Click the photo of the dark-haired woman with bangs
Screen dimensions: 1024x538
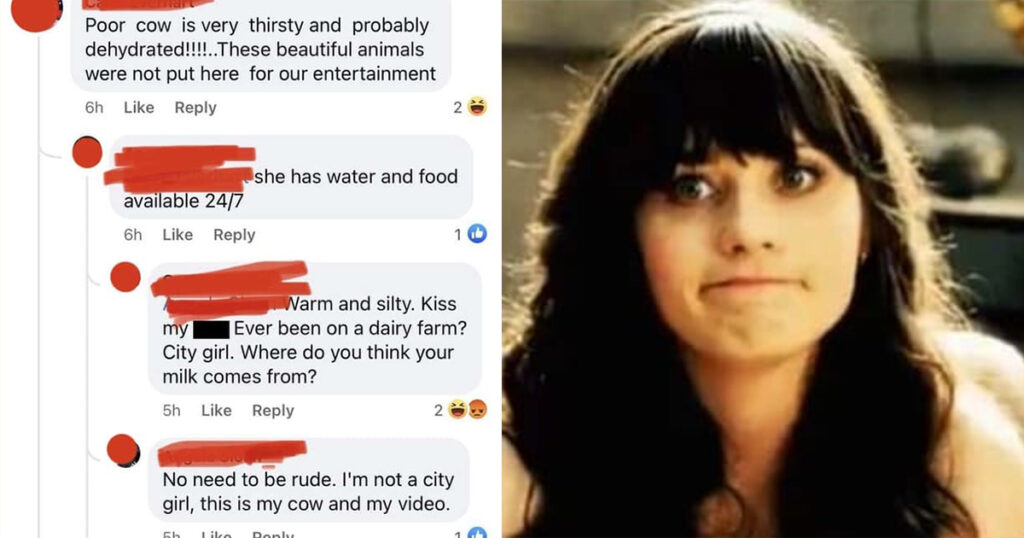tap(763, 269)
